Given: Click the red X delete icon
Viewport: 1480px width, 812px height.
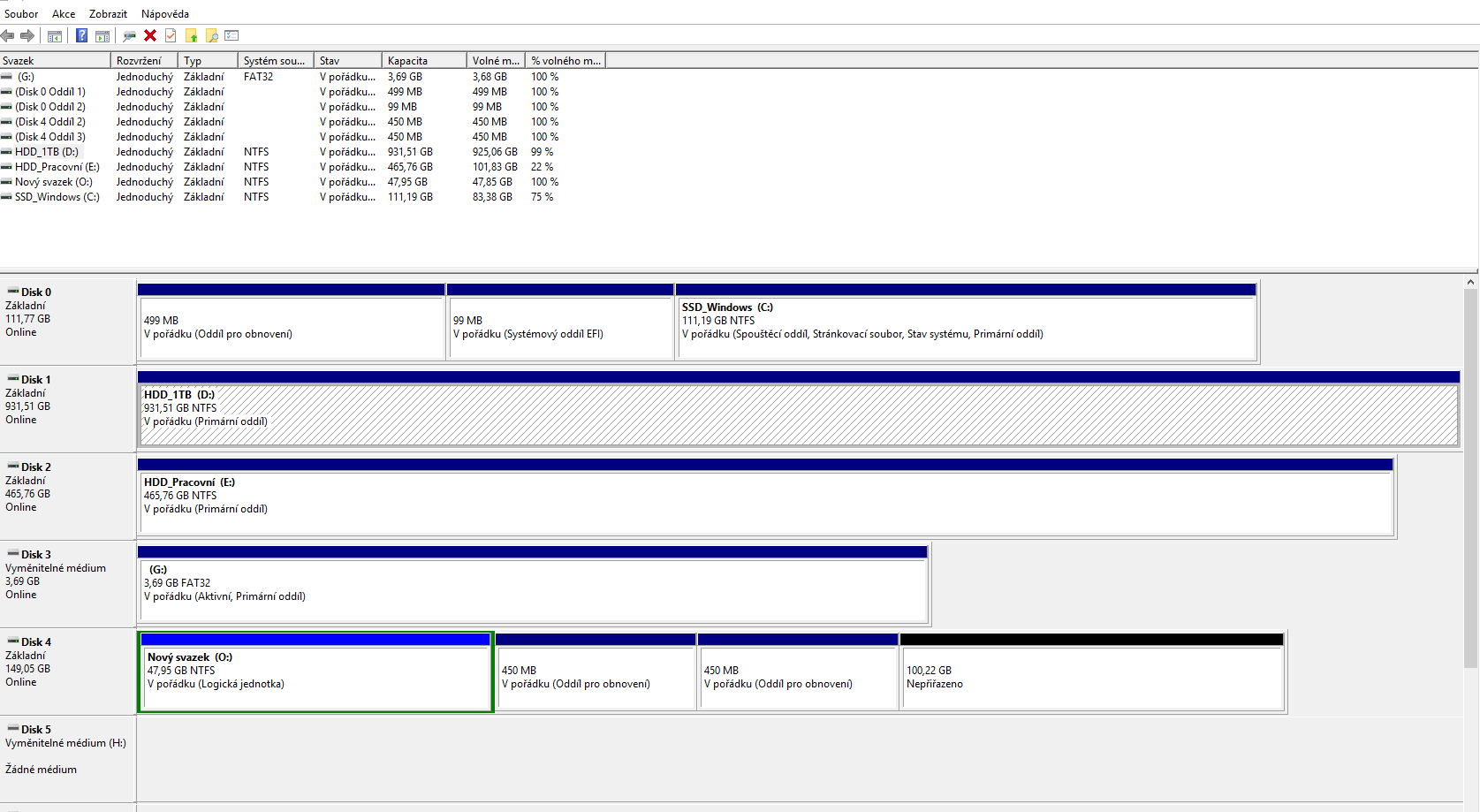Looking at the screenshot, I should [x=150, y=35].
